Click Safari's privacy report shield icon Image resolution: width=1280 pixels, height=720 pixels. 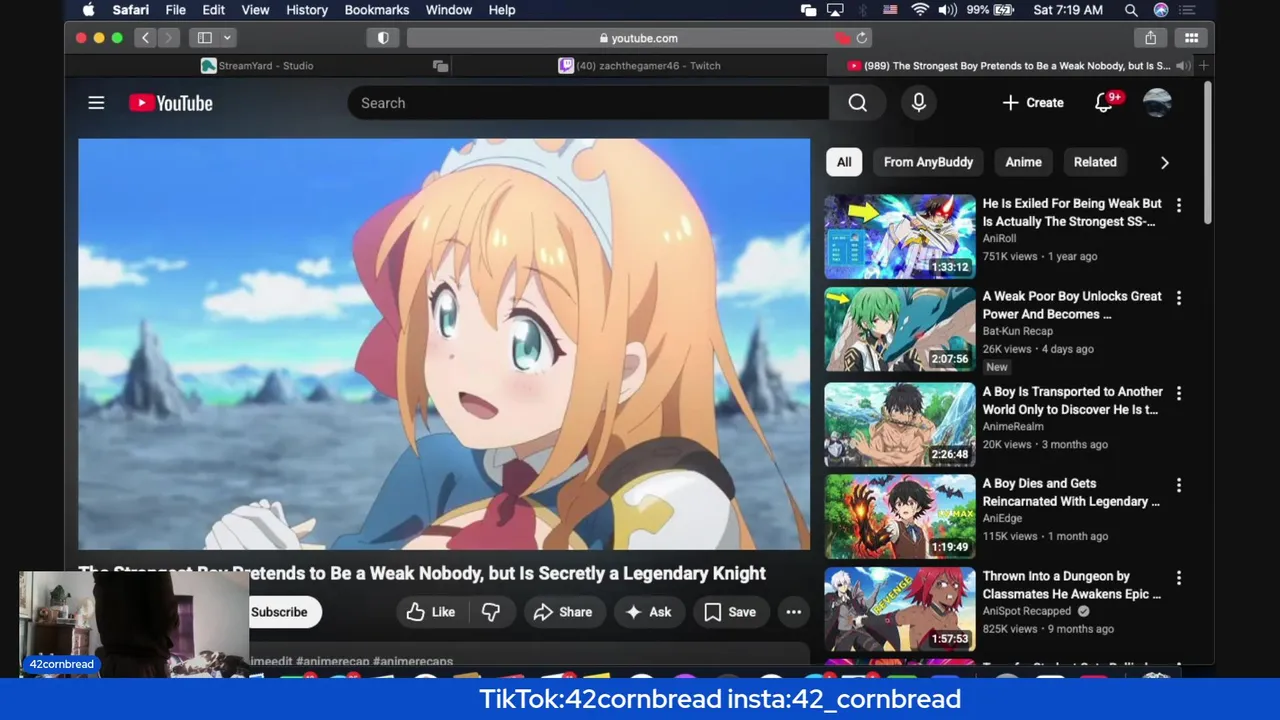(383, 38)
